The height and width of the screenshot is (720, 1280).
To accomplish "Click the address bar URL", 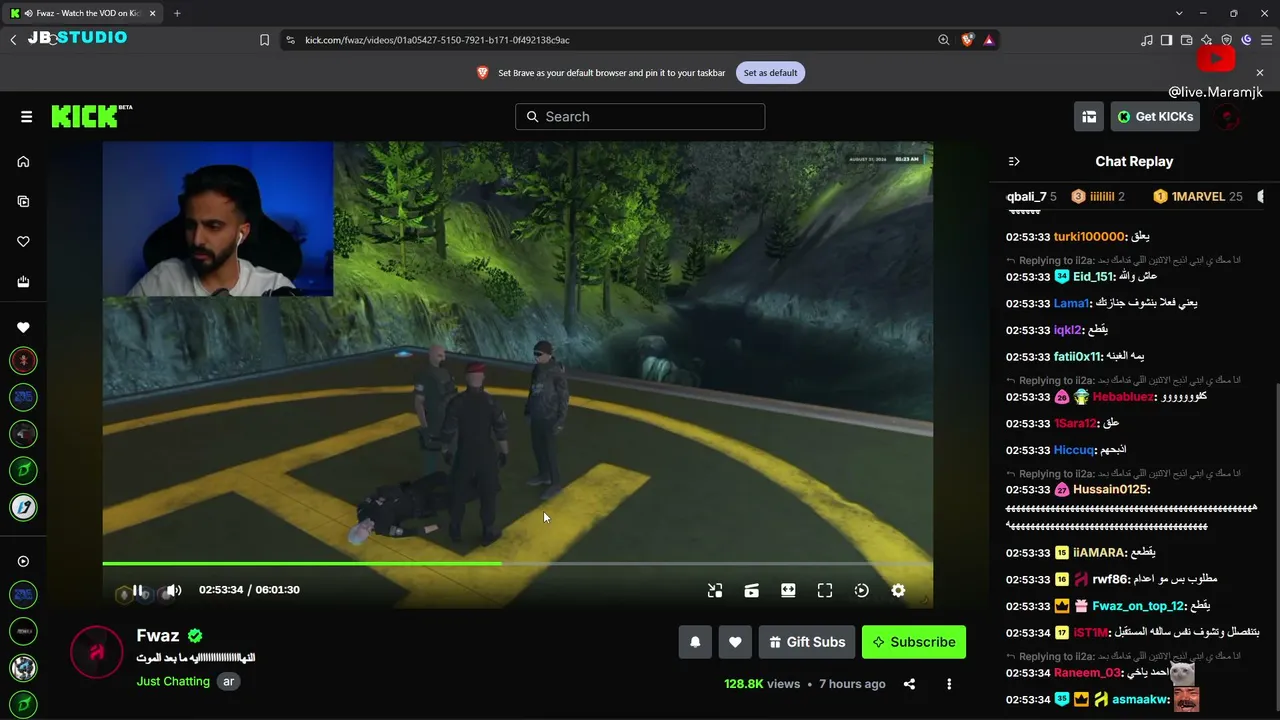I will coord(437,40).
